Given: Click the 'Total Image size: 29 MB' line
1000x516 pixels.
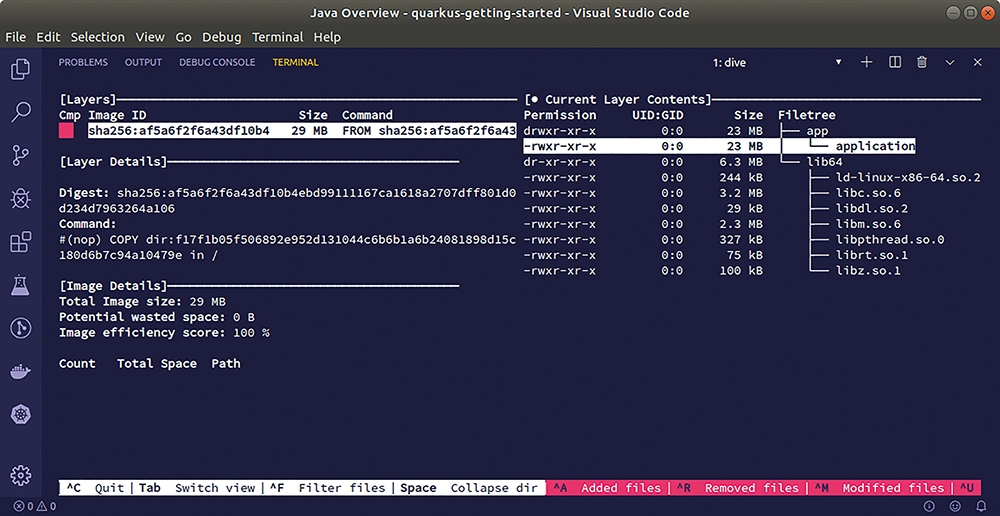Looking at the screenshot, I should pos(142,302).
